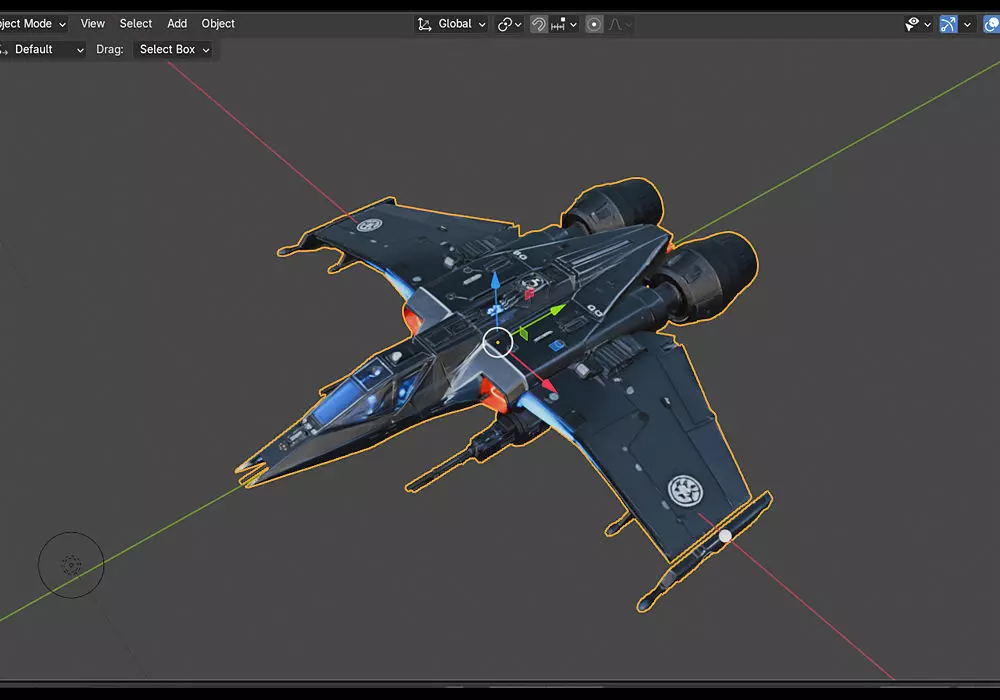This screenshot has height=700, width=1000.
Task: Click the white gizmo center circle
Action: coord(497,342)
